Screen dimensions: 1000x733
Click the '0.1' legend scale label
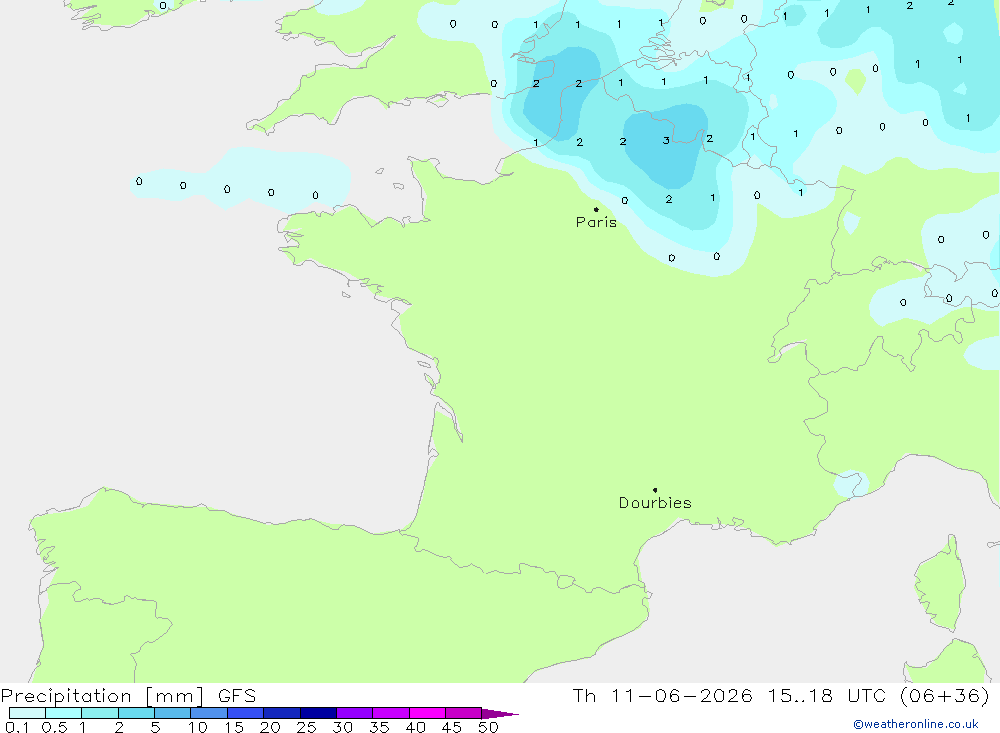[17, 727]
